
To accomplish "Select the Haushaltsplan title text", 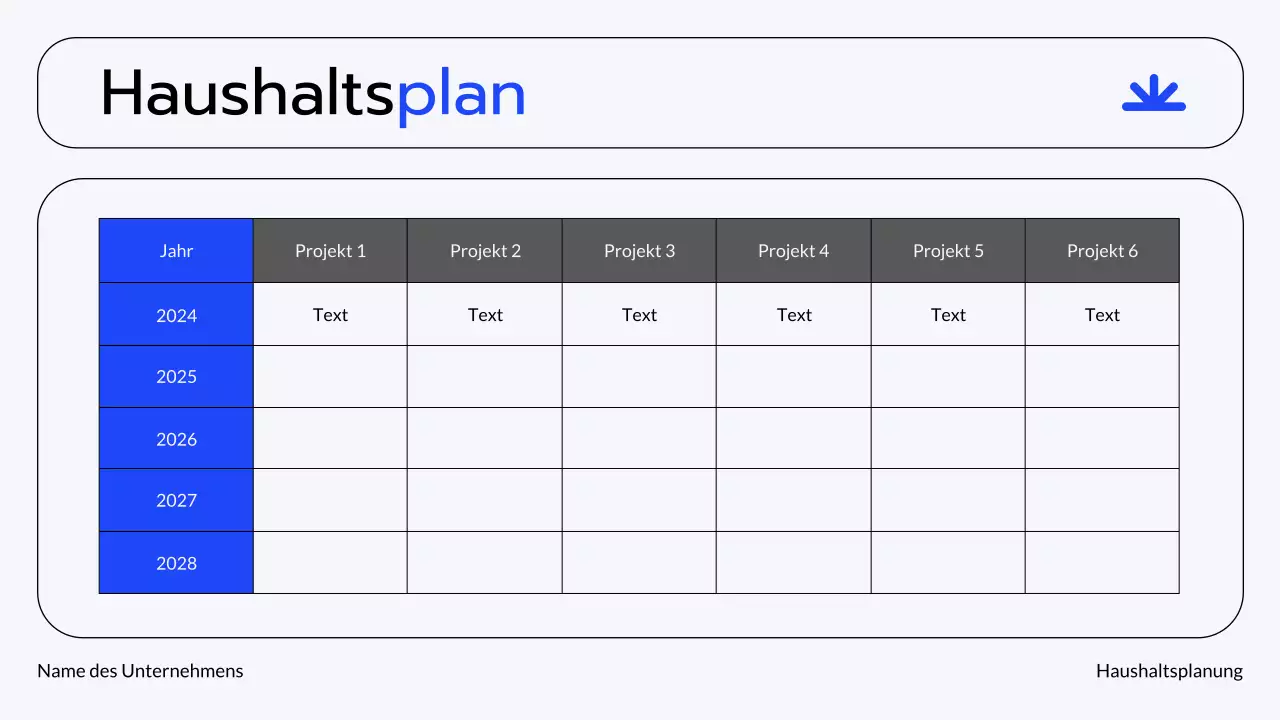I will point(313,95).
